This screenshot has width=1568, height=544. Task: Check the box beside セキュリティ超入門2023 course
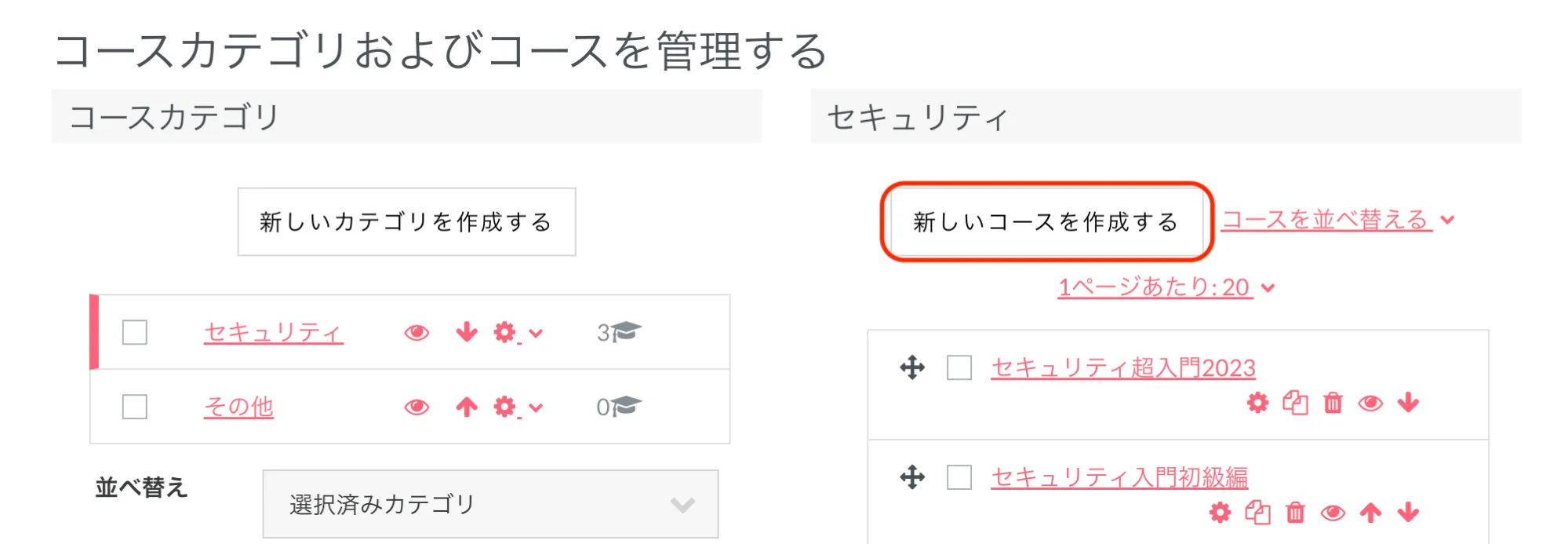959,367
